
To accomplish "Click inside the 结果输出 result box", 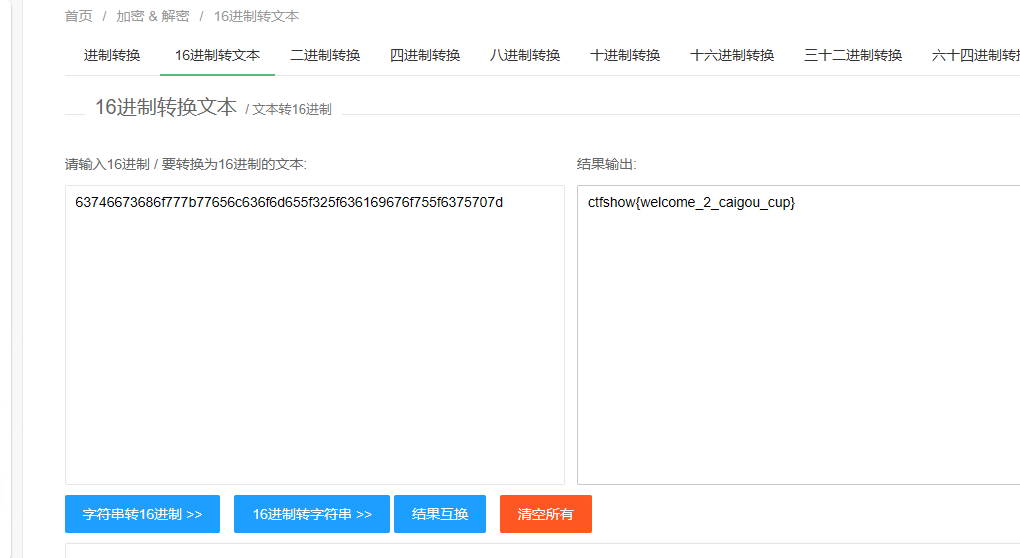I will pyautogui.click(x=798, y=334).
